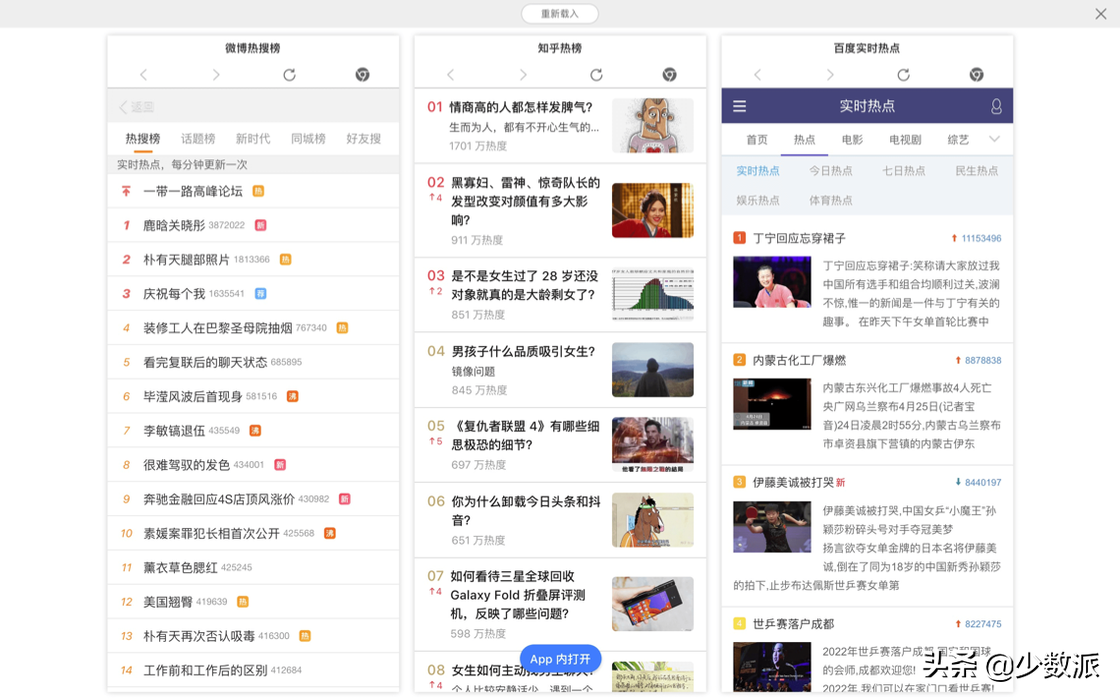
Task: Go back in the 微博热搜榜 panel
Action: point(144,74)
